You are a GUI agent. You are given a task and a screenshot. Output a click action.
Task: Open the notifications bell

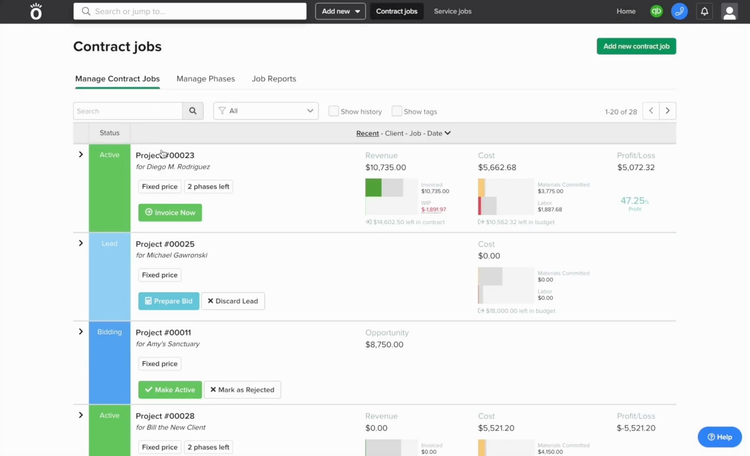tap(705, 11)
